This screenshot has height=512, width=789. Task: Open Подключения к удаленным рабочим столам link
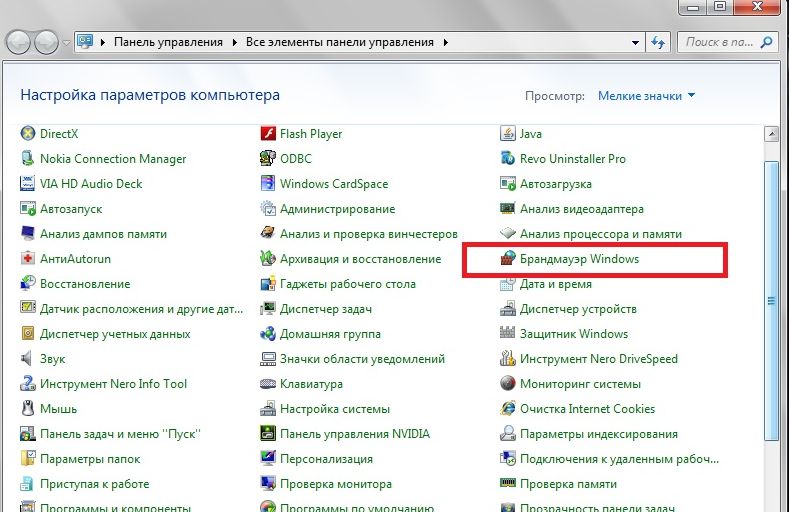pyautogui.click(x=619, y=459)
